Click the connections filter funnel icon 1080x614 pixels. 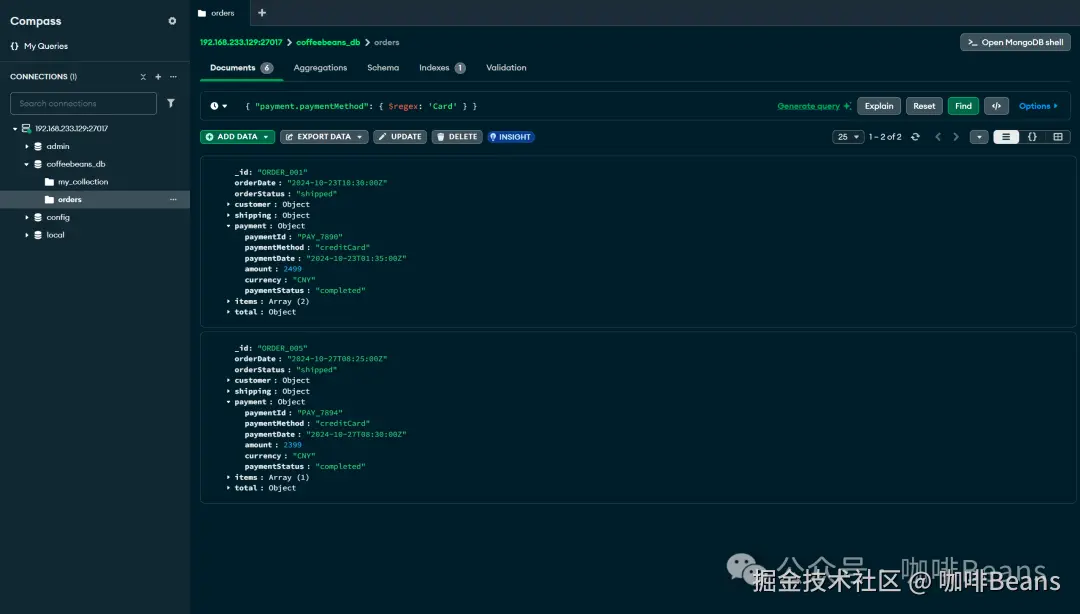click(x=171, y=103)
